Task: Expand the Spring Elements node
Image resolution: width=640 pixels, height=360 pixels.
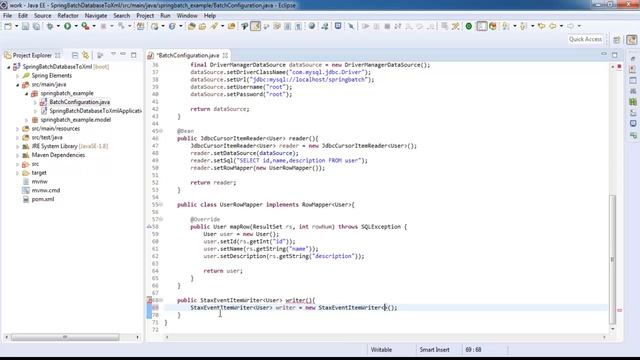Action: click(x=18, y=76)
